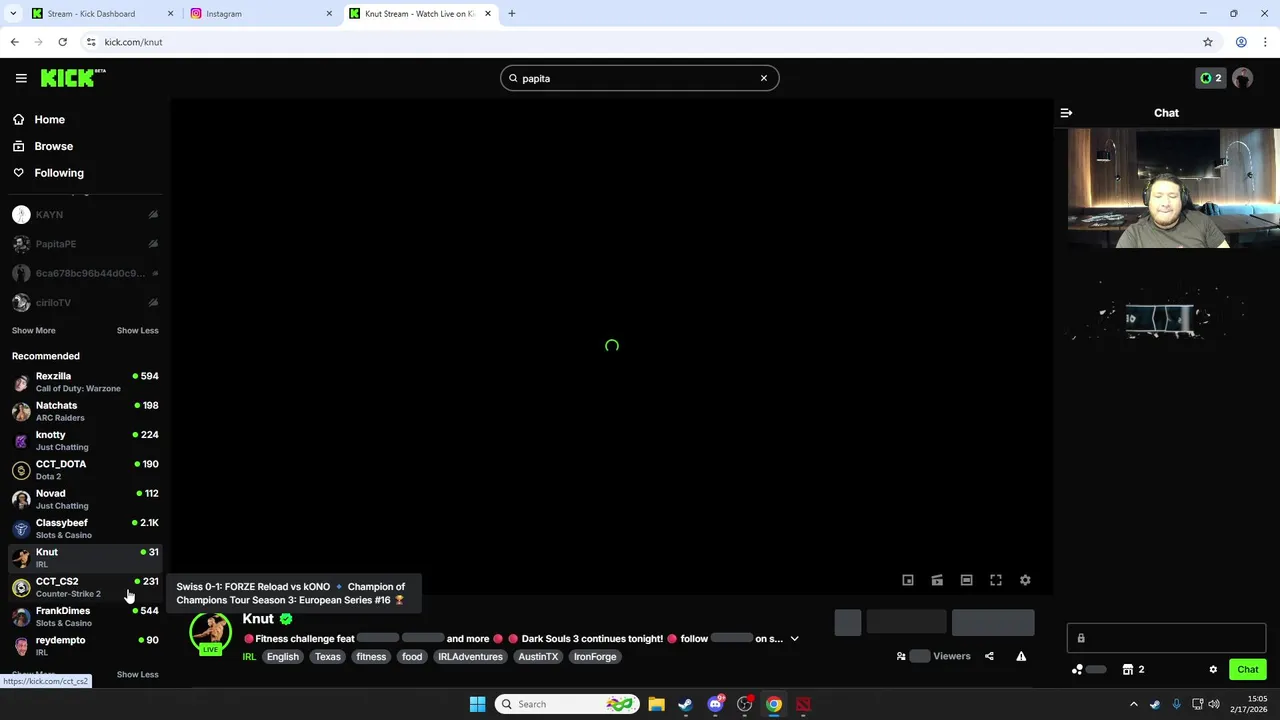Switch to the Instagram browser tab
The height and width of the screenshot is (720, 1280).
click(x=262, y=14)
